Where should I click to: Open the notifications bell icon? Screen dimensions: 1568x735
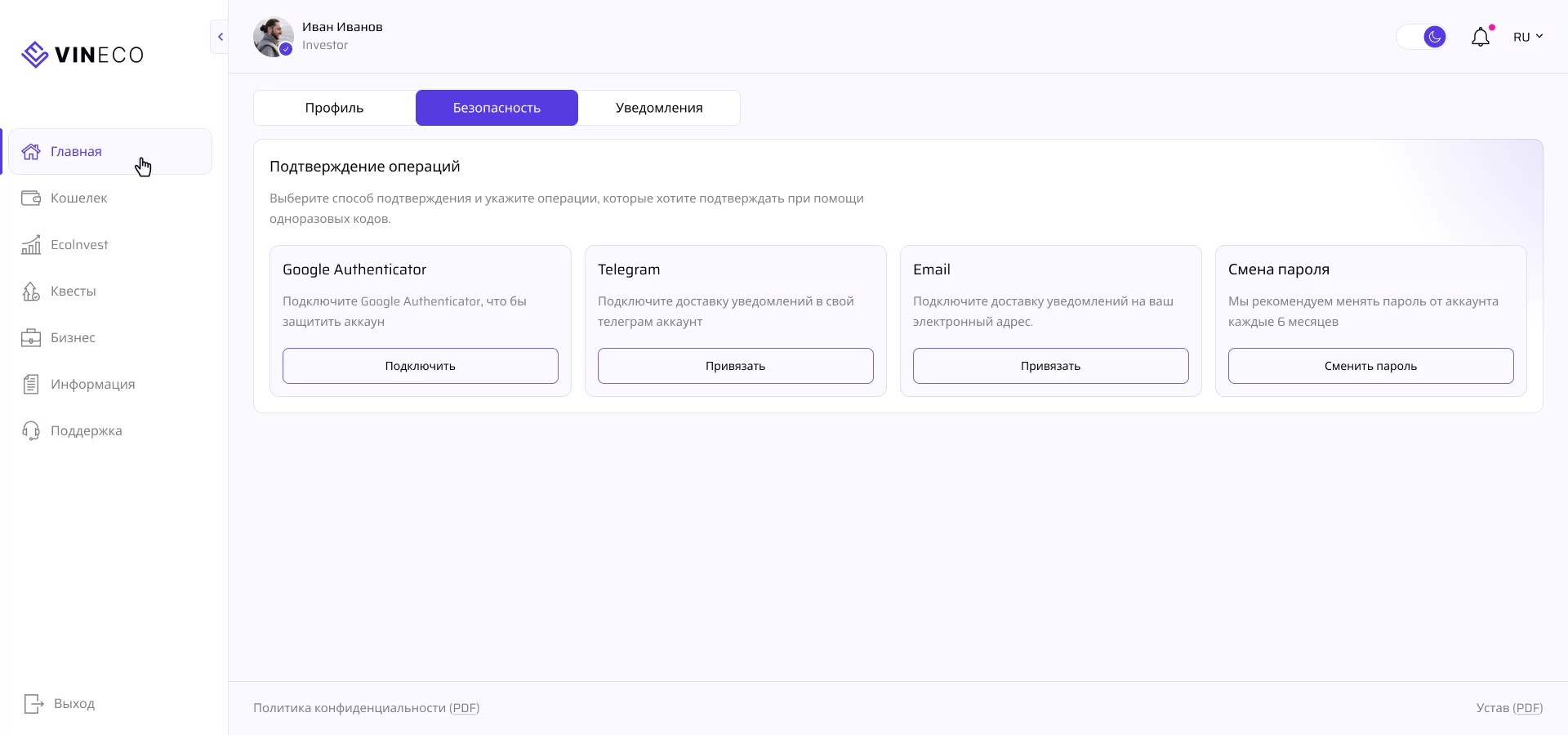(x=1480, y=38)
